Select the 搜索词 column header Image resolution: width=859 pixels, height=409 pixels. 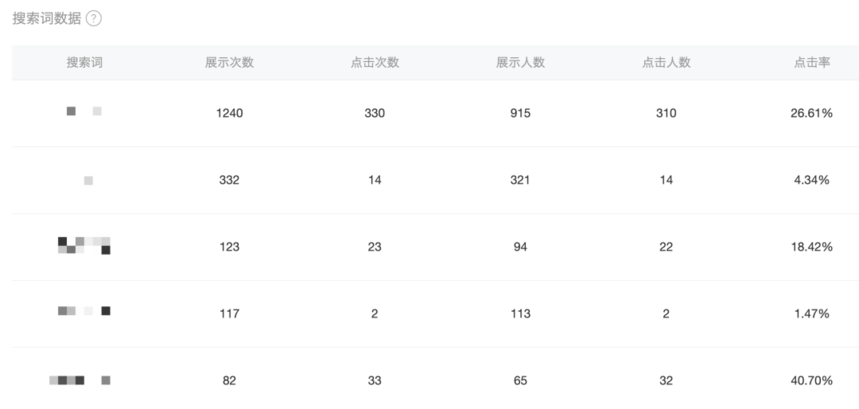point(84,62)
